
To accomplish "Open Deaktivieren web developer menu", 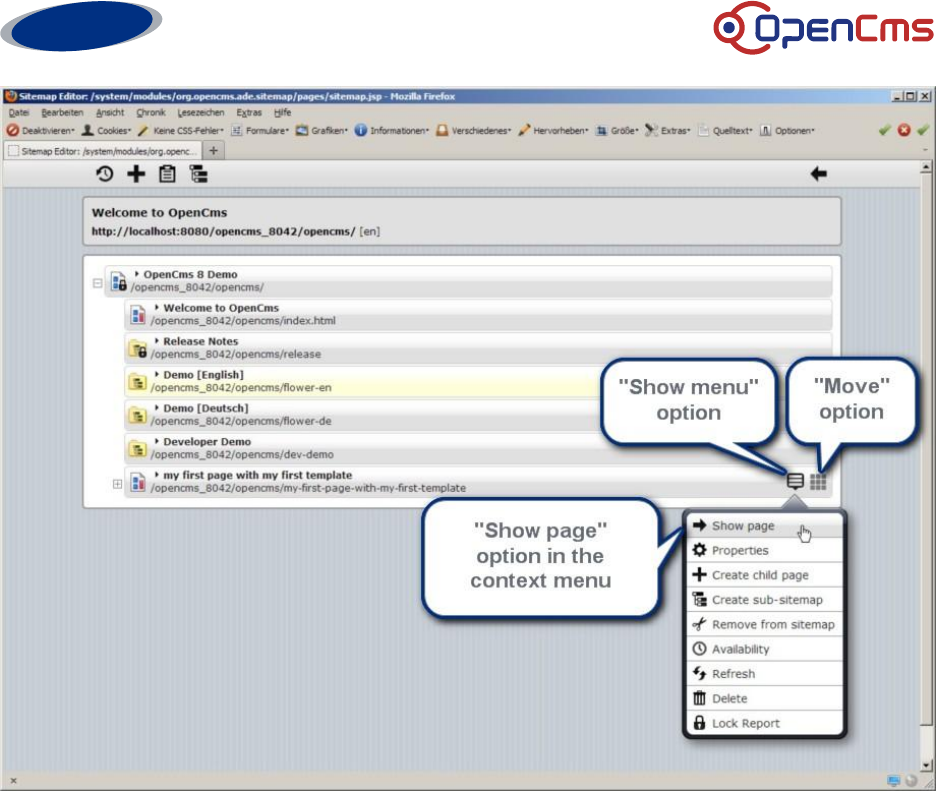I will [x=41, y=131].
